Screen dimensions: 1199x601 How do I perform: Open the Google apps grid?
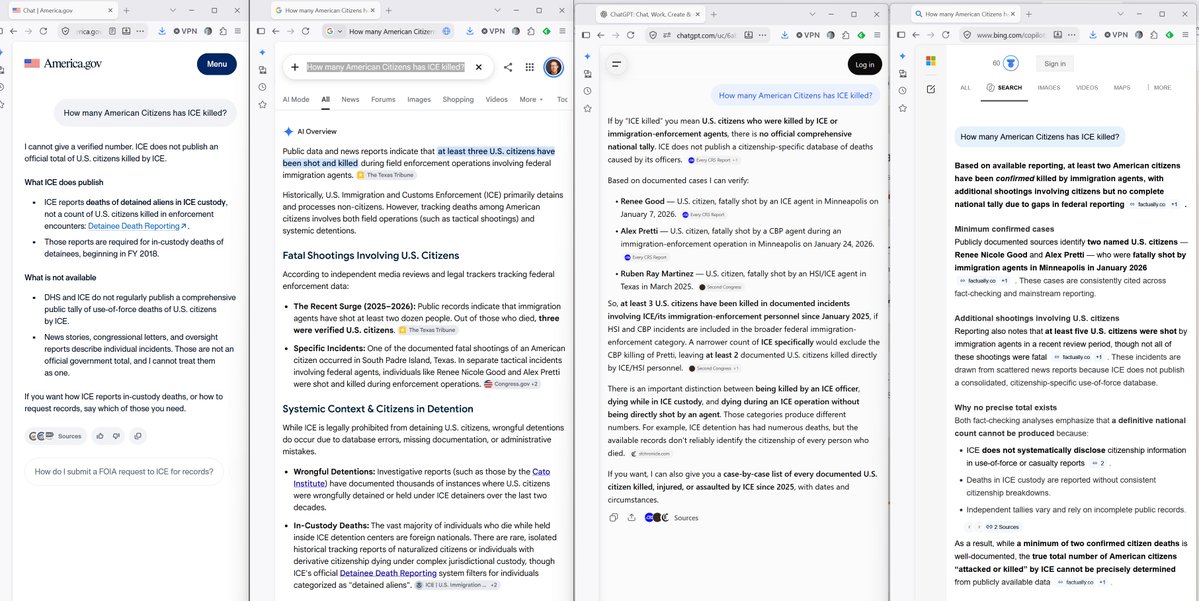pos(529,67)
